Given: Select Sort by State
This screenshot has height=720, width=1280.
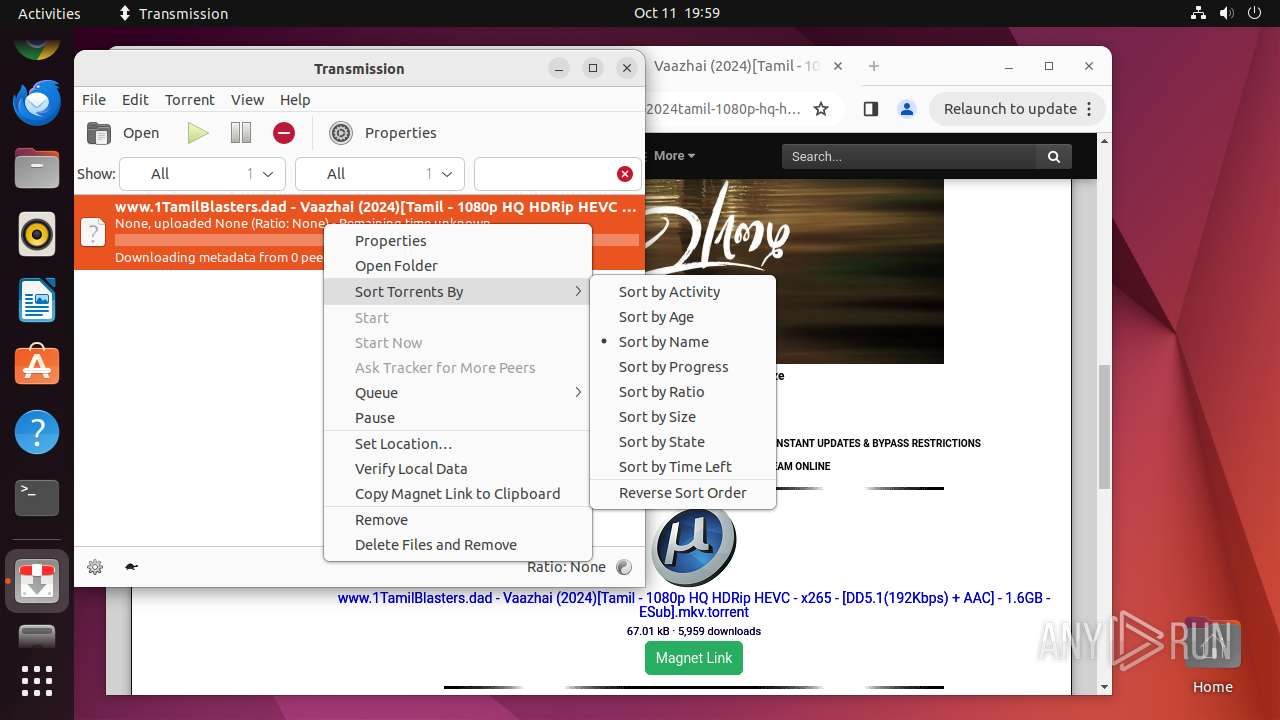Looking at the screenshot, I should (683, 442).
